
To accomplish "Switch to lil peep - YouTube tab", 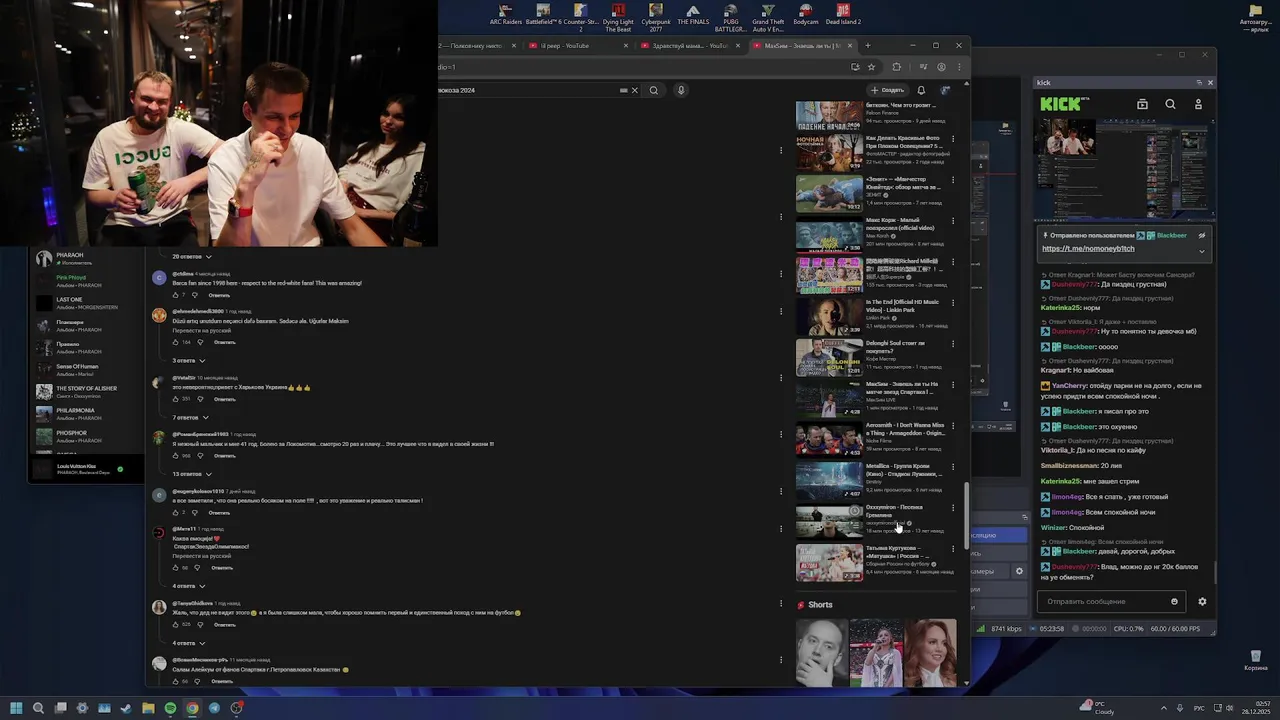I will (x=571, y=45).
